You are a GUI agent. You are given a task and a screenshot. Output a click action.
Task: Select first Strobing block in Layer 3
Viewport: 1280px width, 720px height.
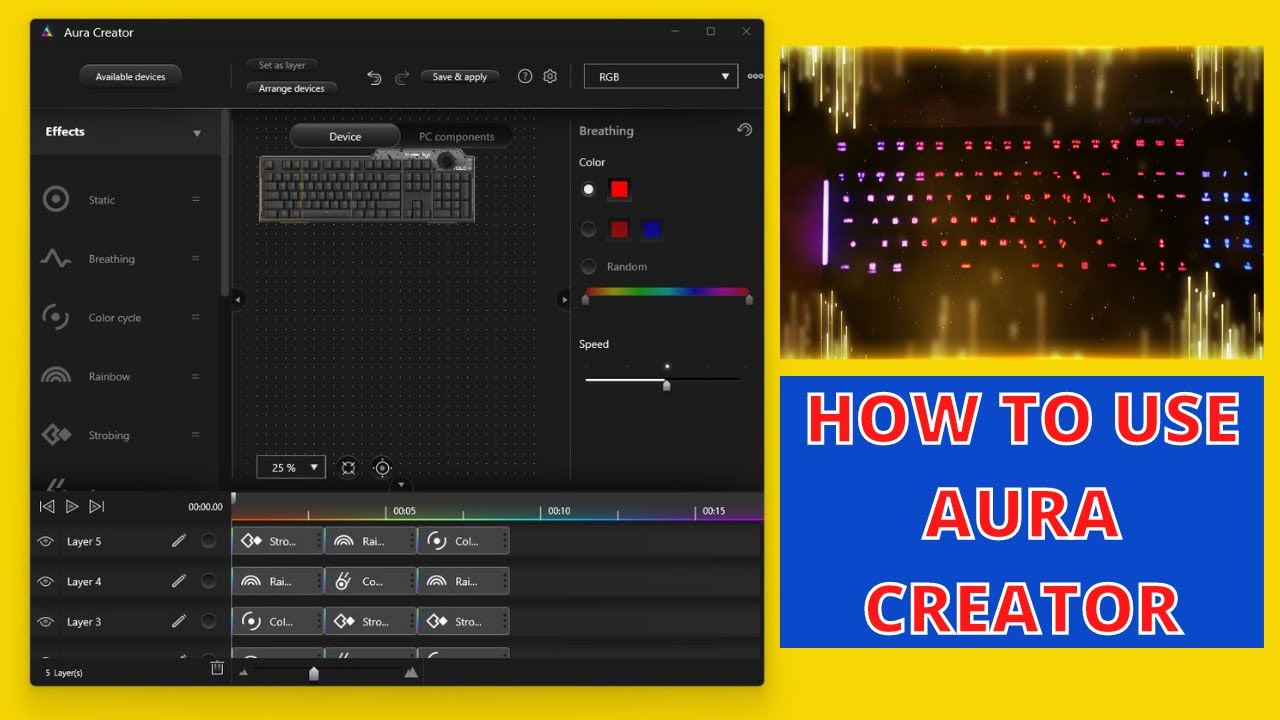[370, 621]
